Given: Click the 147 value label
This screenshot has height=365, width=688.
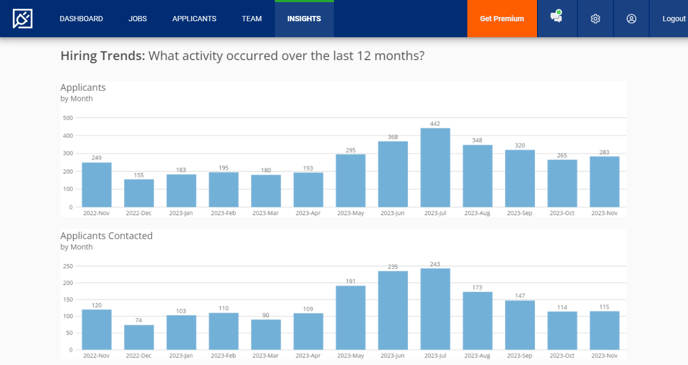Looking at the screenshot, I should (520, 296).
